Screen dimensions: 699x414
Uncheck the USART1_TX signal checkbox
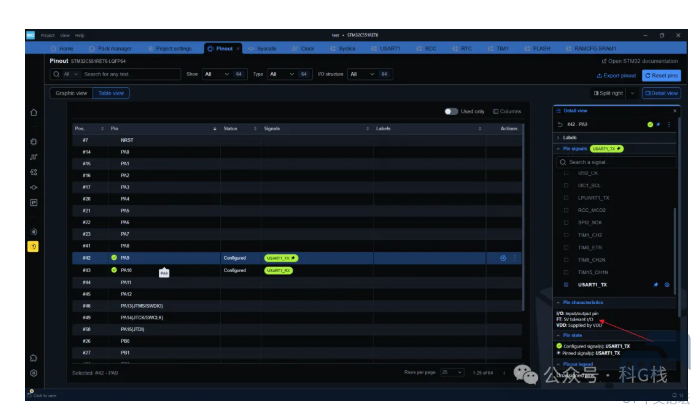[x=566, y=284]
